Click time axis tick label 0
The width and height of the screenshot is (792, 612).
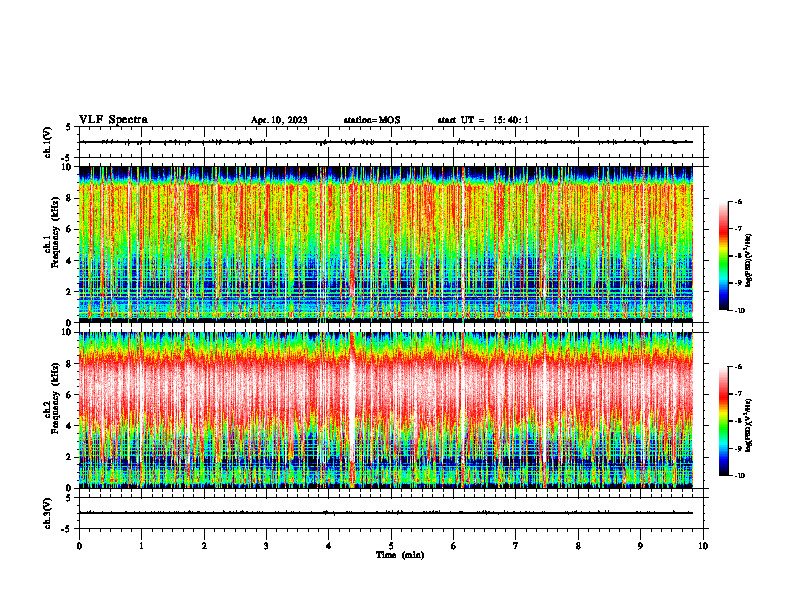coord(79,546)
